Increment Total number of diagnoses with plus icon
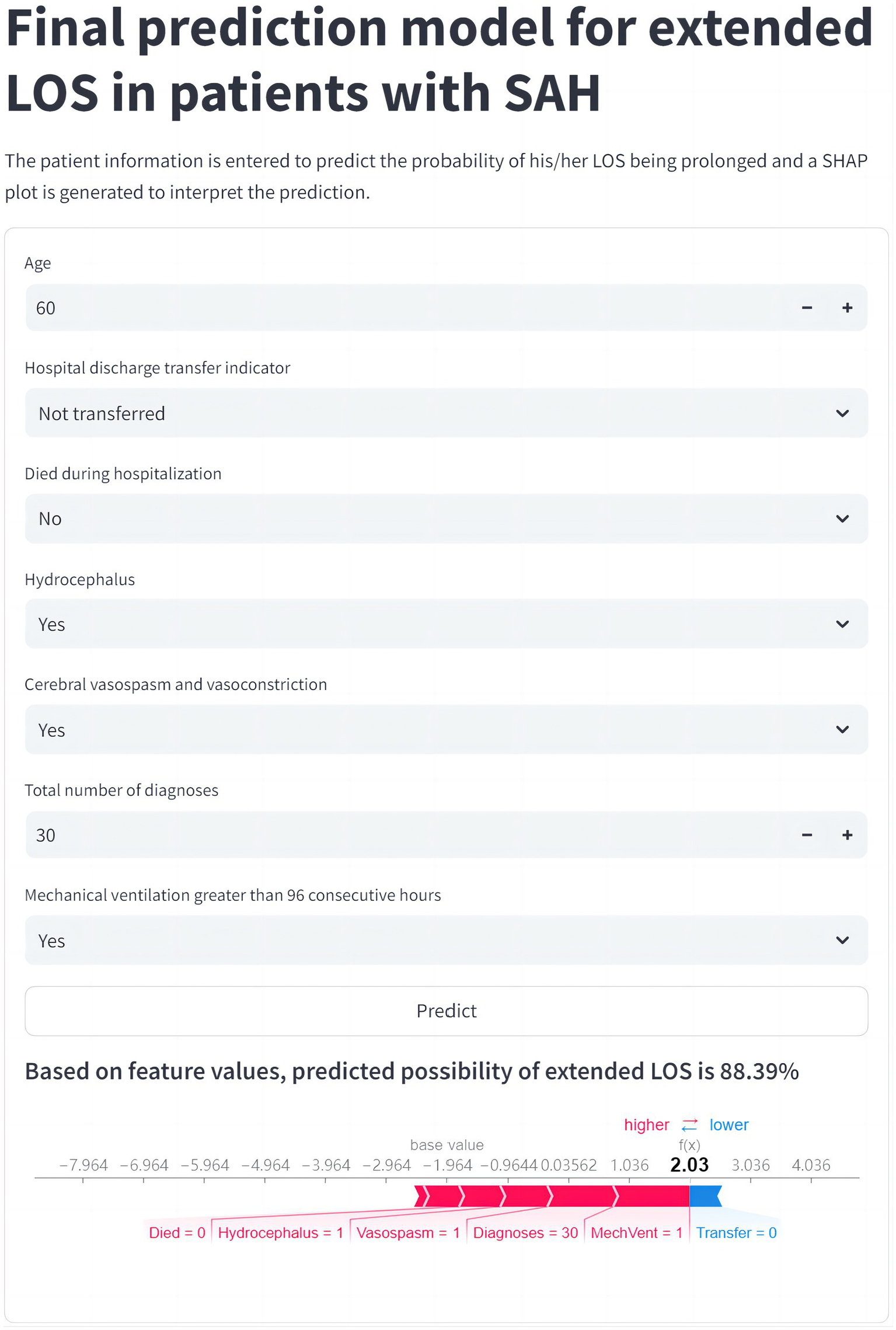The height and width of the screenshot is (1330, 896). coord(848,835)
